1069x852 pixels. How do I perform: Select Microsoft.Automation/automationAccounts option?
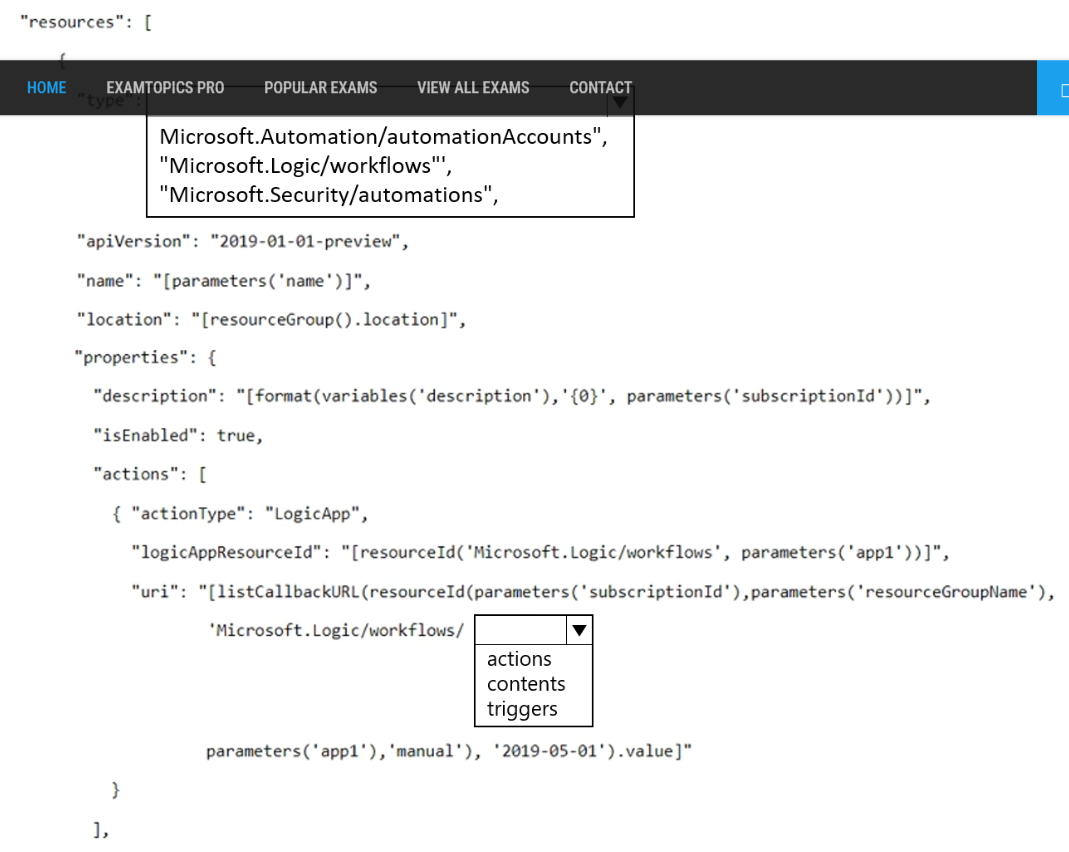tap(383, 136)
